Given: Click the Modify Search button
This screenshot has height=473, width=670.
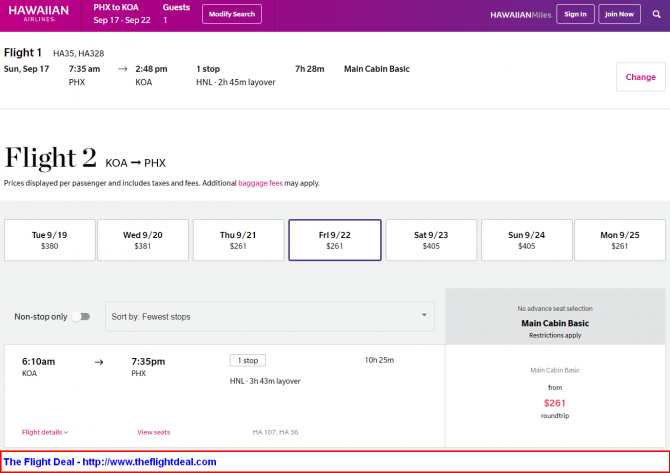Looking at the screenshot, I should pyautogui.click(x=232, y=14).
